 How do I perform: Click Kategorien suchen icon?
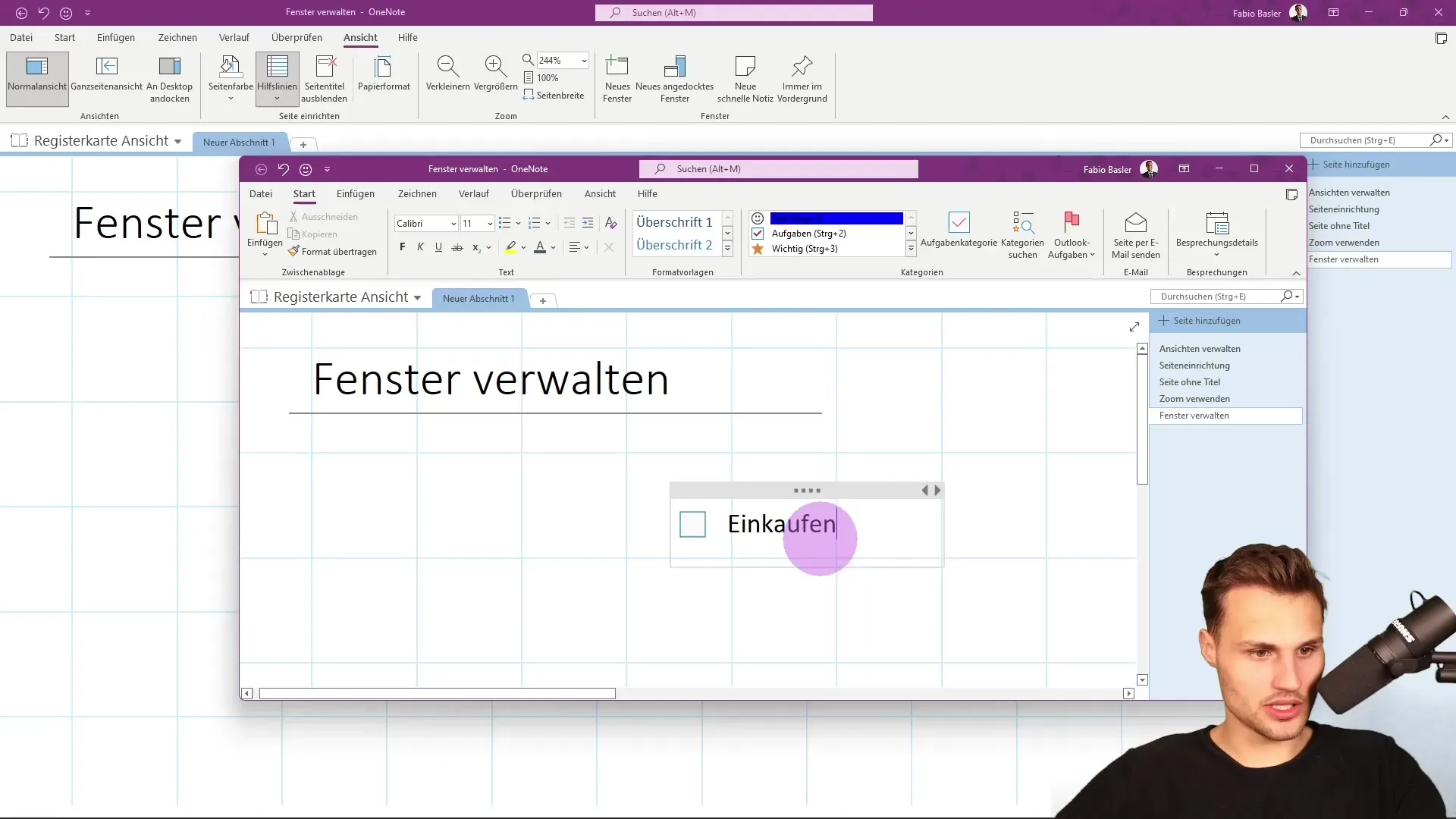point(1022,222)
